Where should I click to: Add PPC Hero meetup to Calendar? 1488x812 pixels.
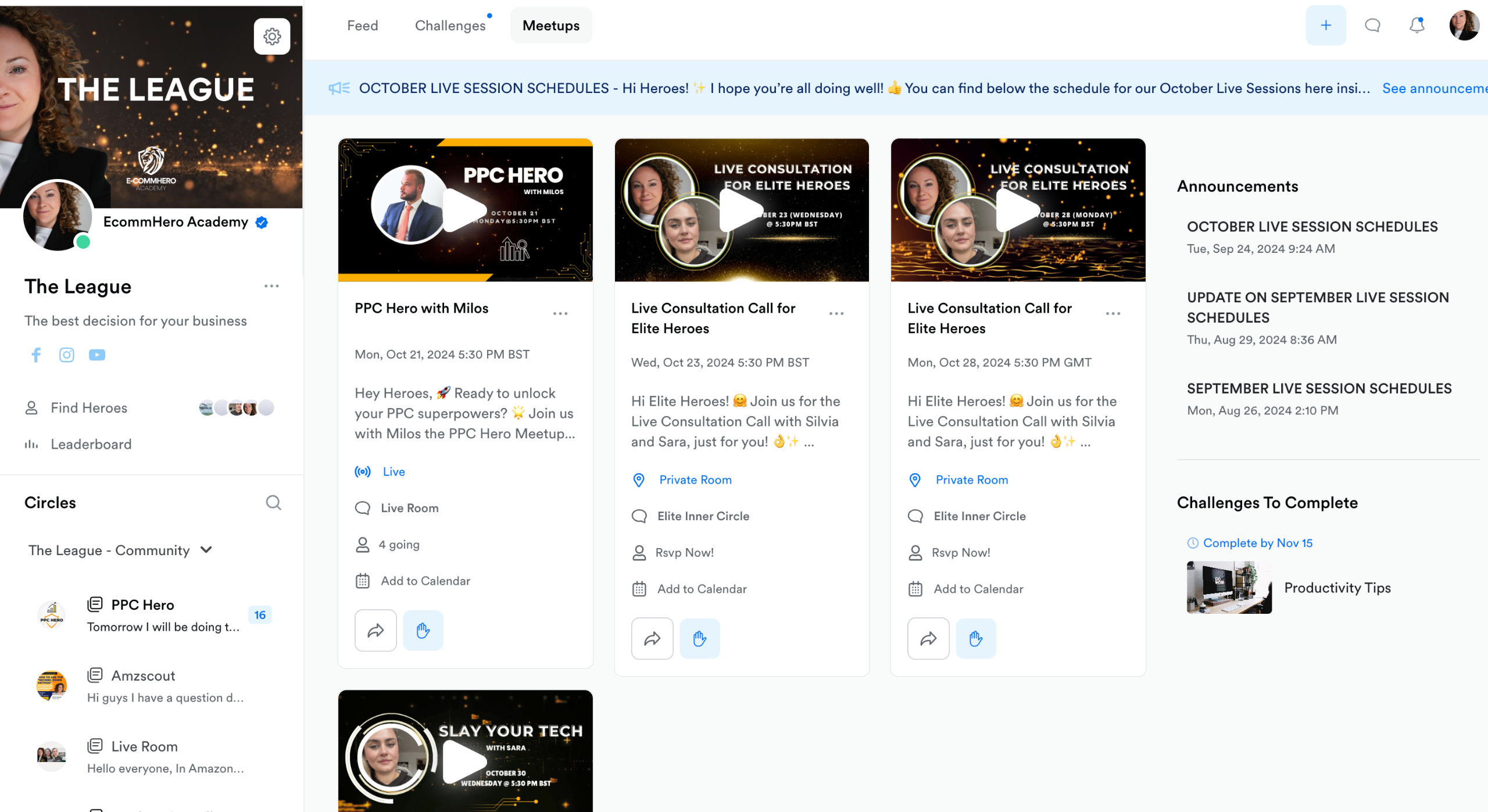click(425, 581)
